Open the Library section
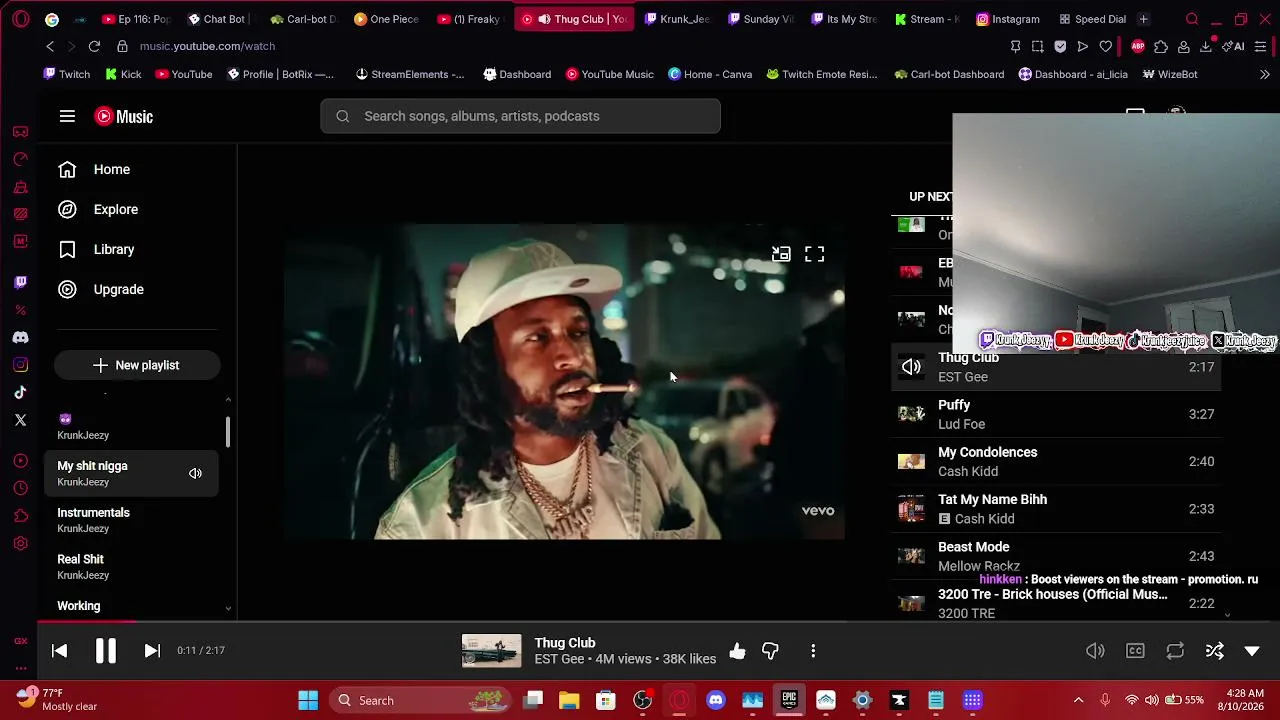 pyautogui.click(x=96, y=249)
